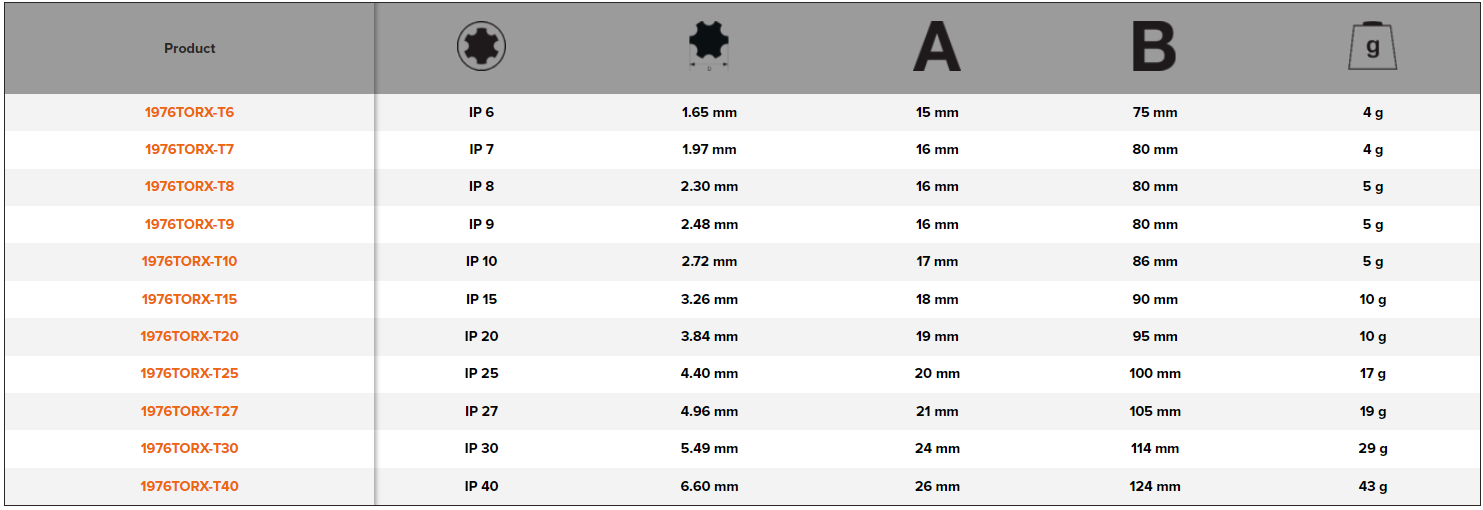Open the 1976TORX-T30 product link
This screenshot has width=1483, height=510.
(190, 448)
